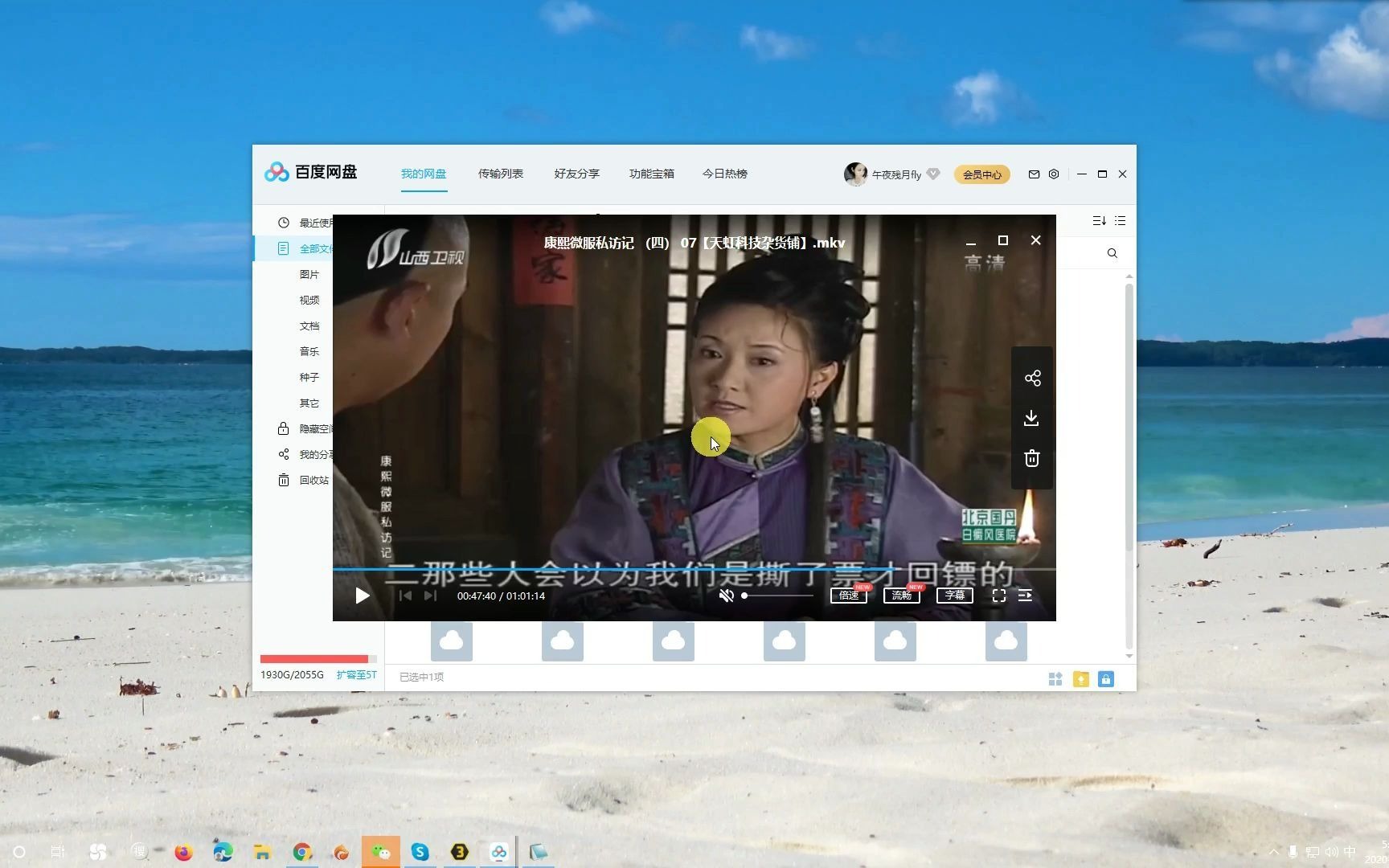Download the current video file
Screen dimensions: 1389x868
point(1032,418)
